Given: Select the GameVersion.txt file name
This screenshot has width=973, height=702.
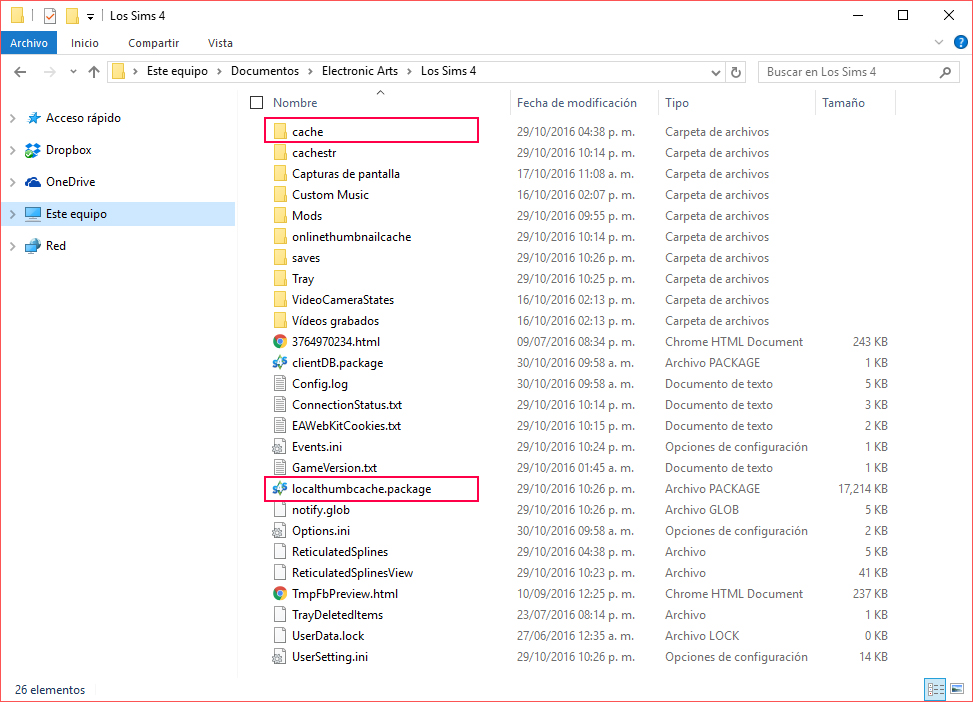Looking at the screenshot, I should 334,467.
